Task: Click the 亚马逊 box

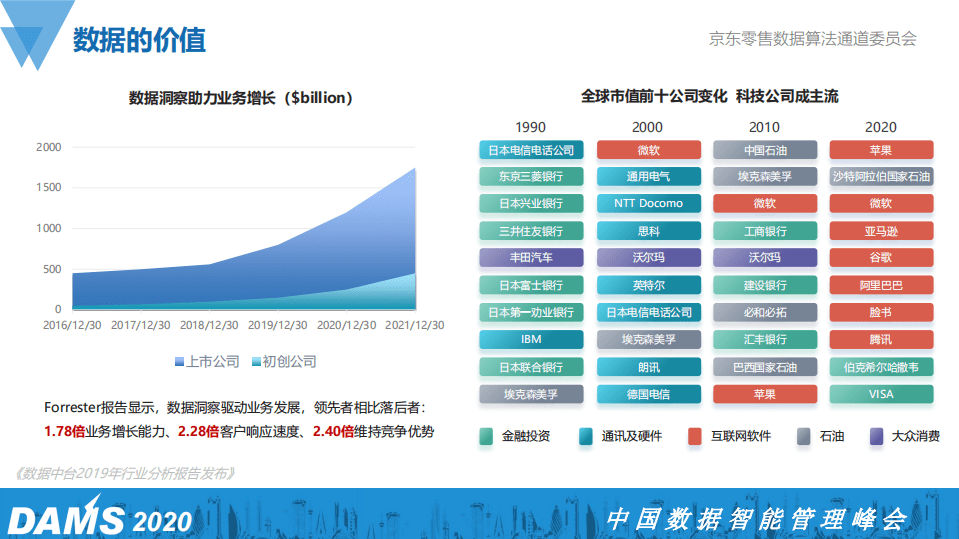Action: (x=881, y=231)
